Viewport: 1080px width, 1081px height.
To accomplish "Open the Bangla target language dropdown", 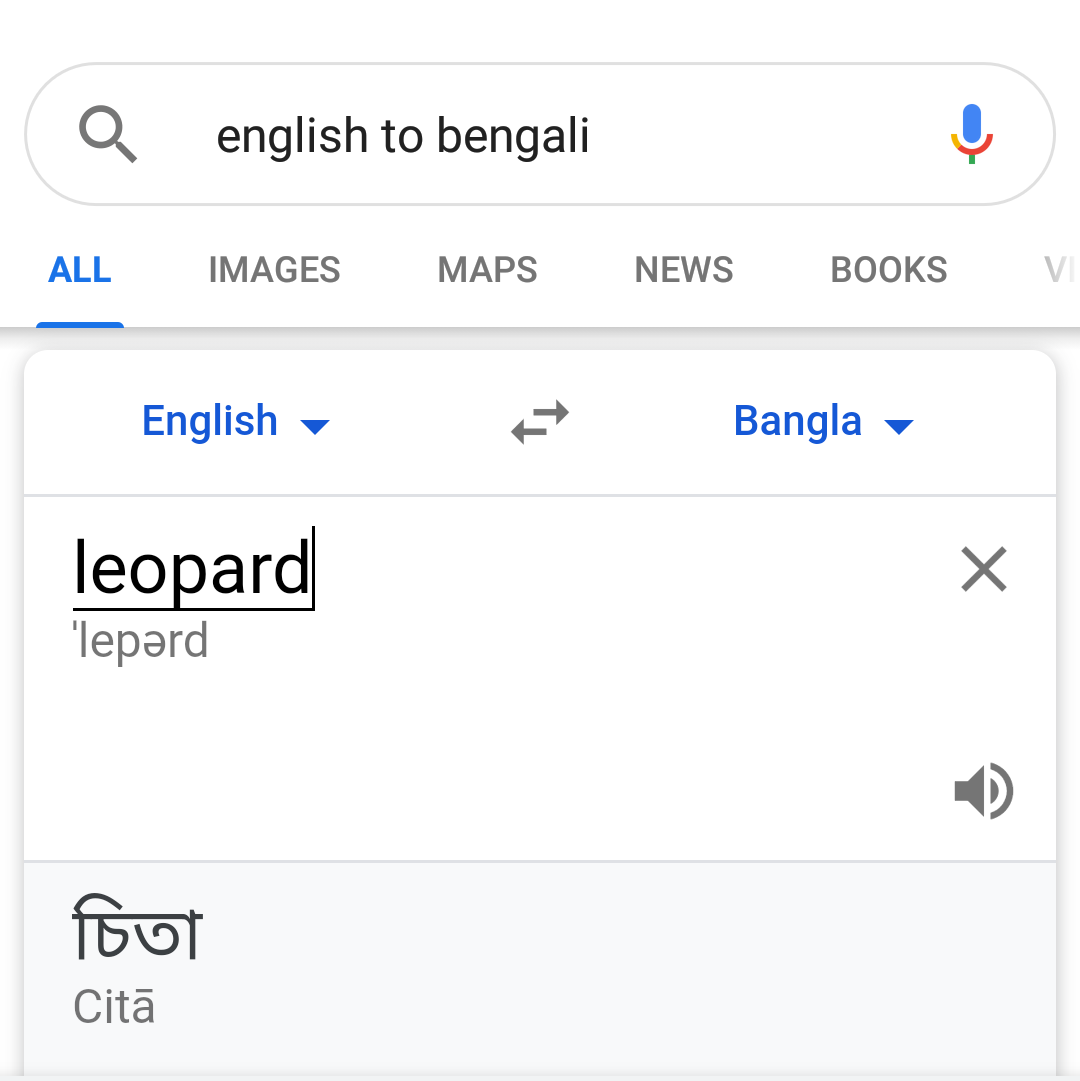I will click(798, 422).
